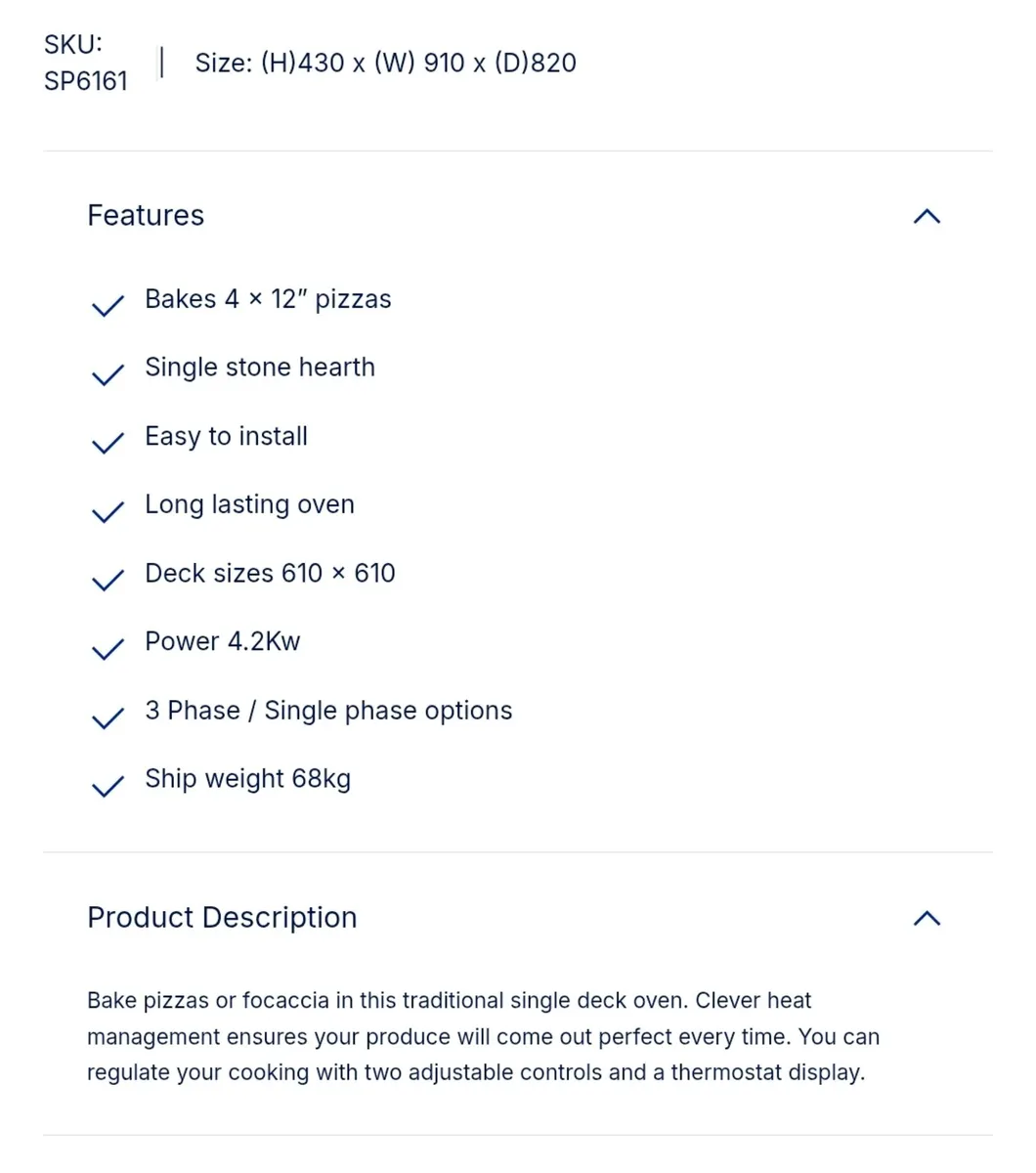This screenshot has height=1173, width=1036.
Task: Collapse the Features section chevron
Action: pos(927,216)
